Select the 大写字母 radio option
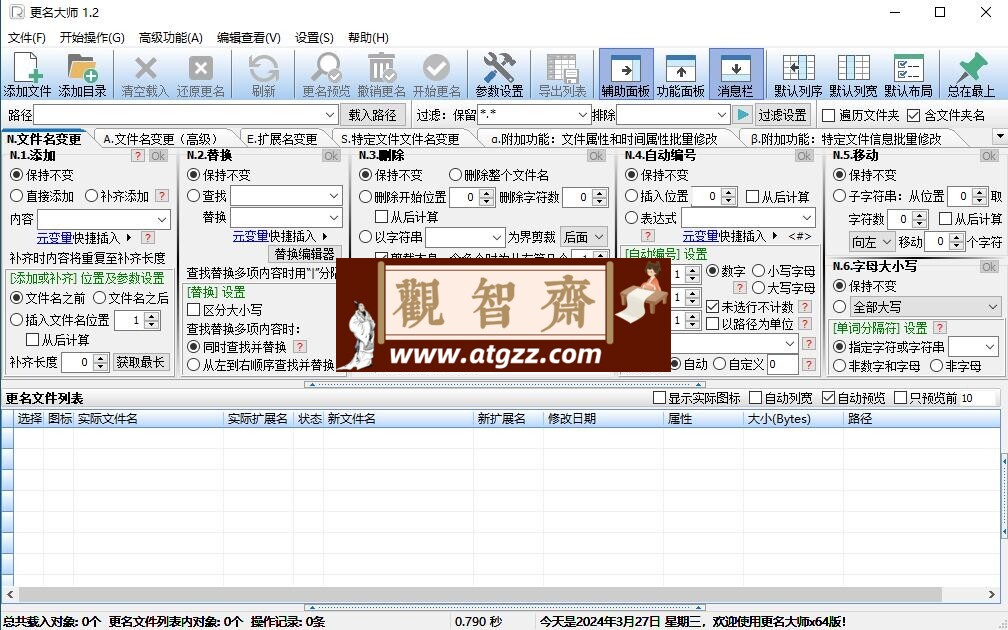Image resolution: width=1008 pixels, height=630 pixels. (759, 288)
